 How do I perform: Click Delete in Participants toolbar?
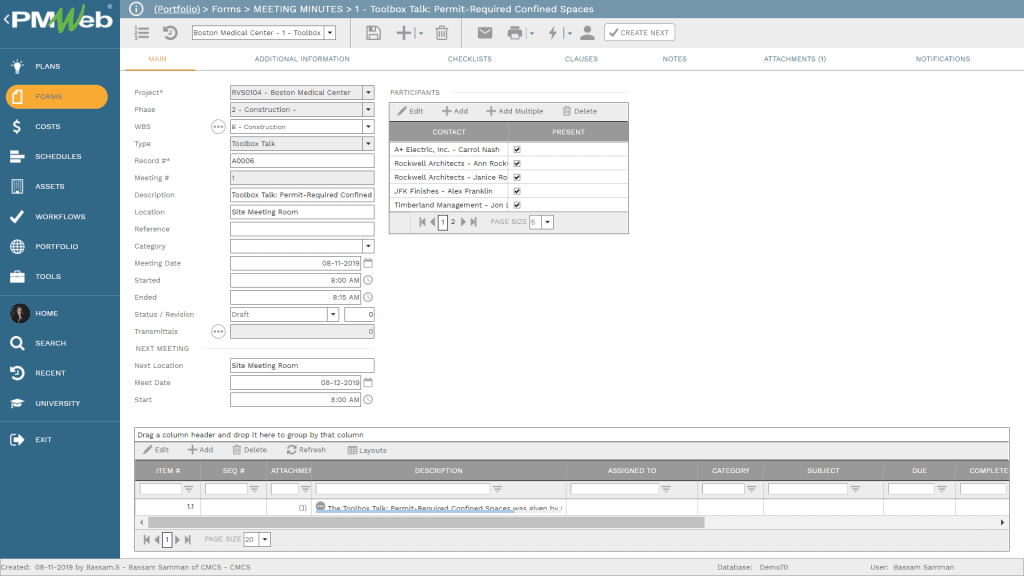579,111
